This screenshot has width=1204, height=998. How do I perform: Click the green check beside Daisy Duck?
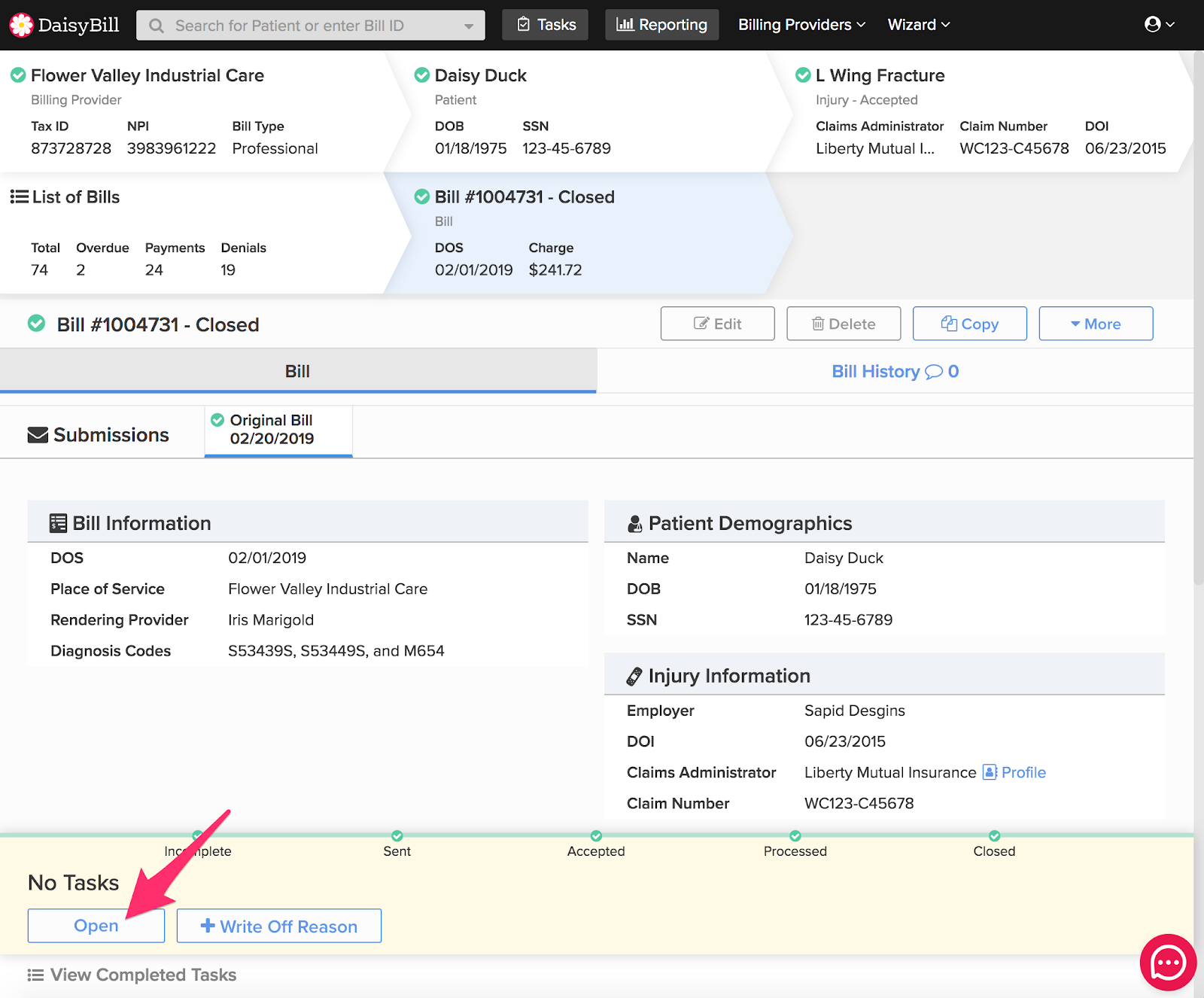(422, 75)
